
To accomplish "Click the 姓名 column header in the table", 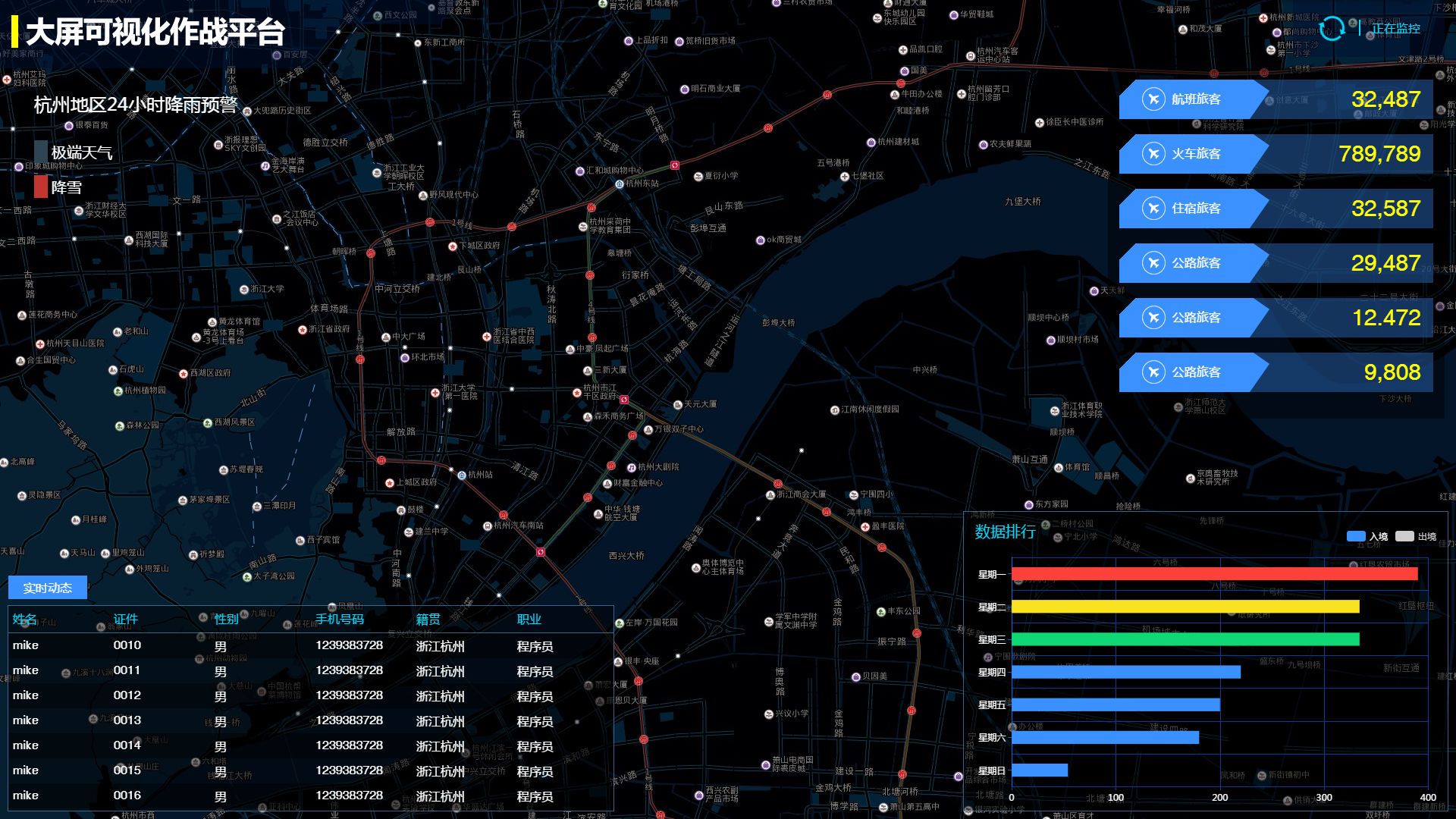I will click(x=25, y=620).
